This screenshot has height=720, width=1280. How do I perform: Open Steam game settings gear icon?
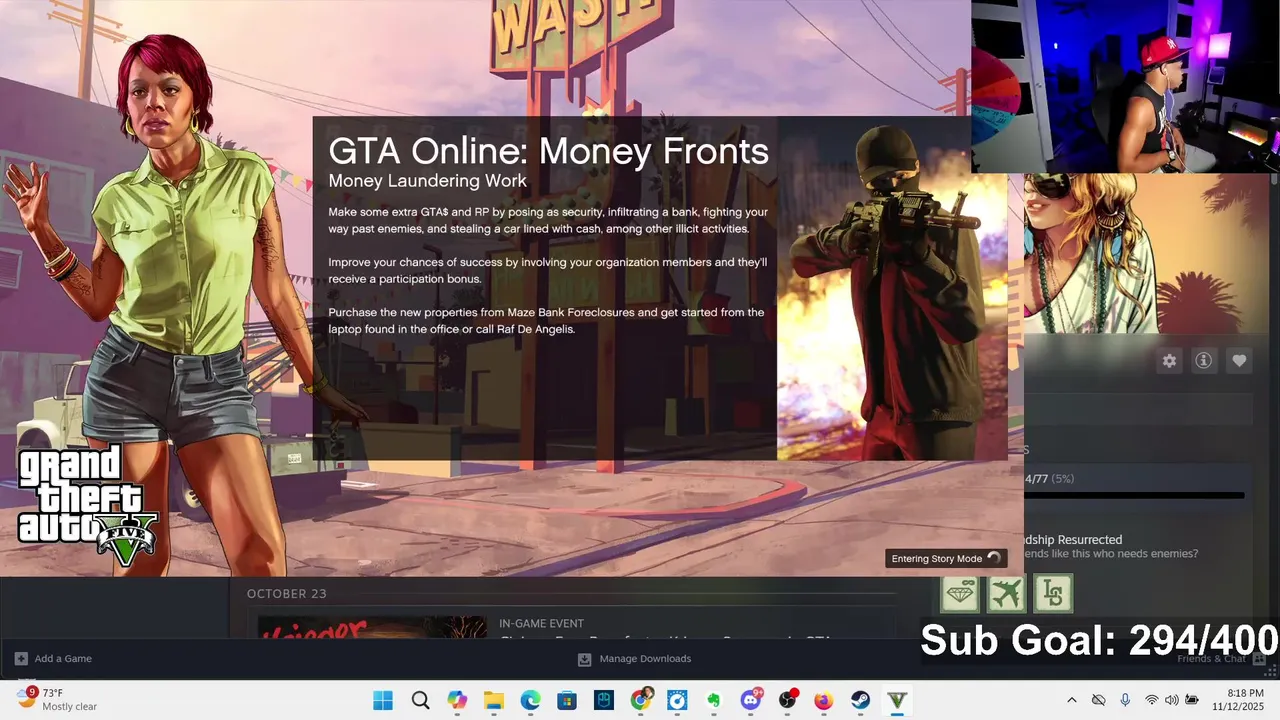click(x=1169, y=361)
